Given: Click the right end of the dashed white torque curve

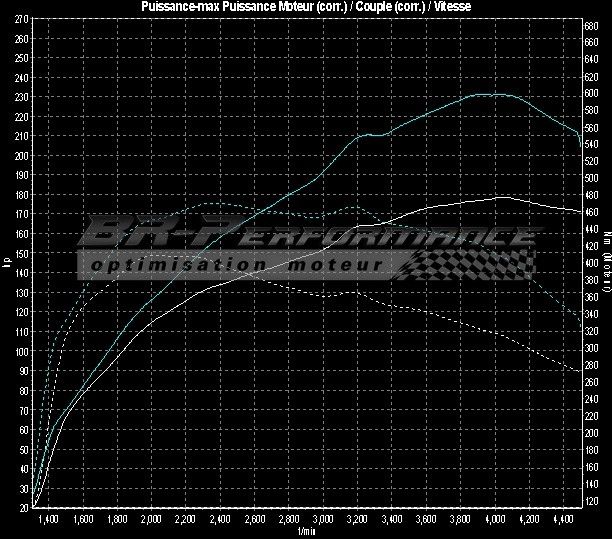Looking at the screenshot, I should (580, 374).
